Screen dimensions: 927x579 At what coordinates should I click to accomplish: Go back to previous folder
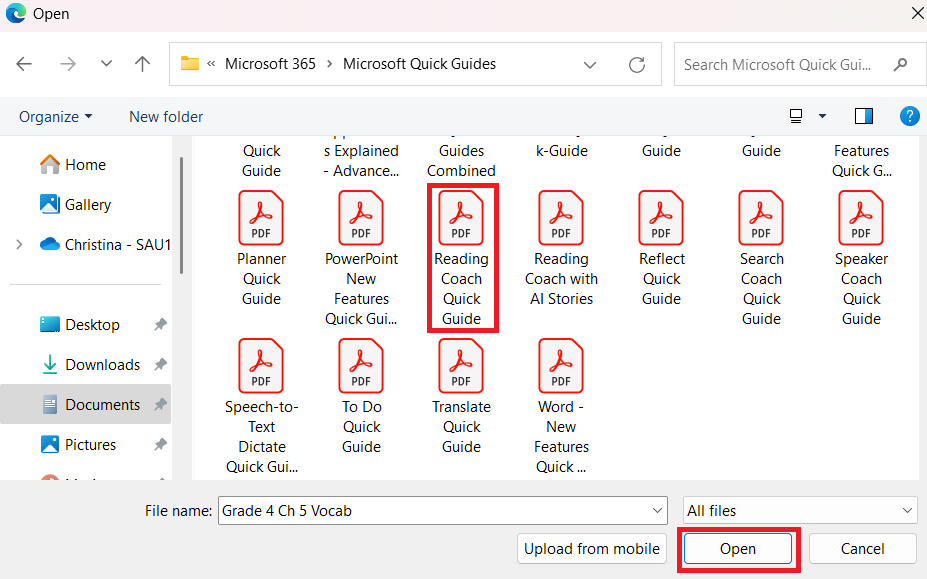24,64
